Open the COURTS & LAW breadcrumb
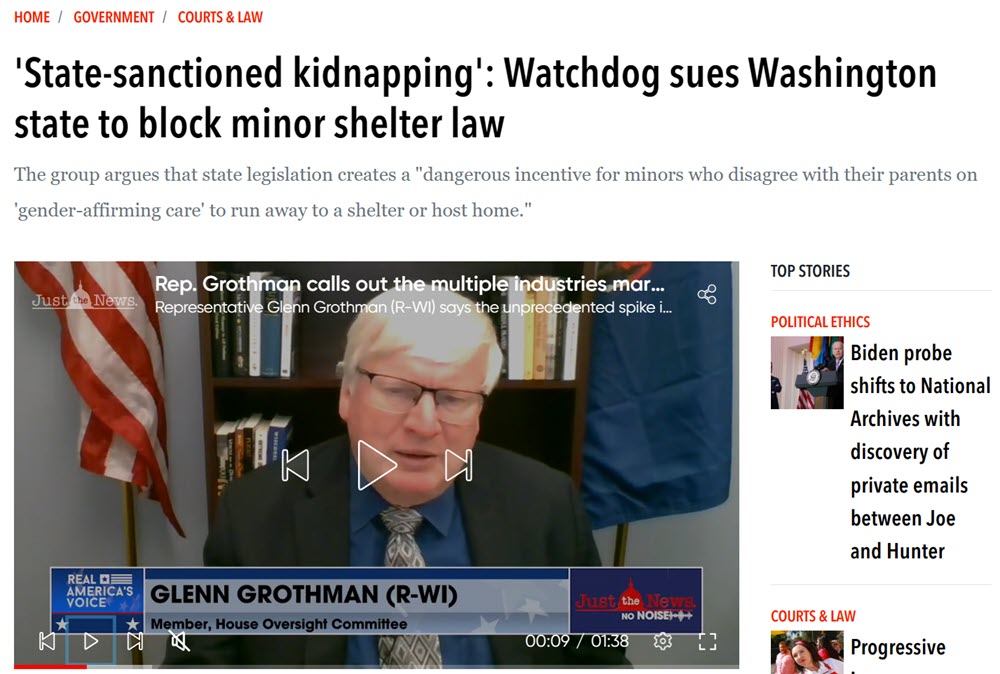The height and width of the screenshot is (674, 1000). click(x=220, y=17)
